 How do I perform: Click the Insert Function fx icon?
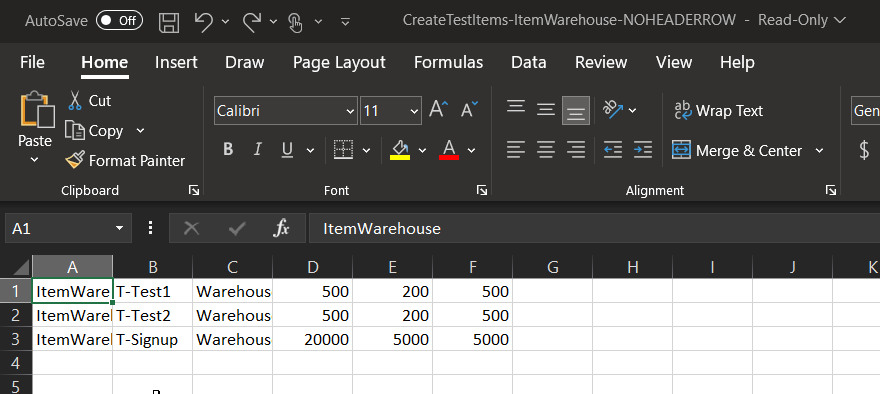[x=281, y=228]
